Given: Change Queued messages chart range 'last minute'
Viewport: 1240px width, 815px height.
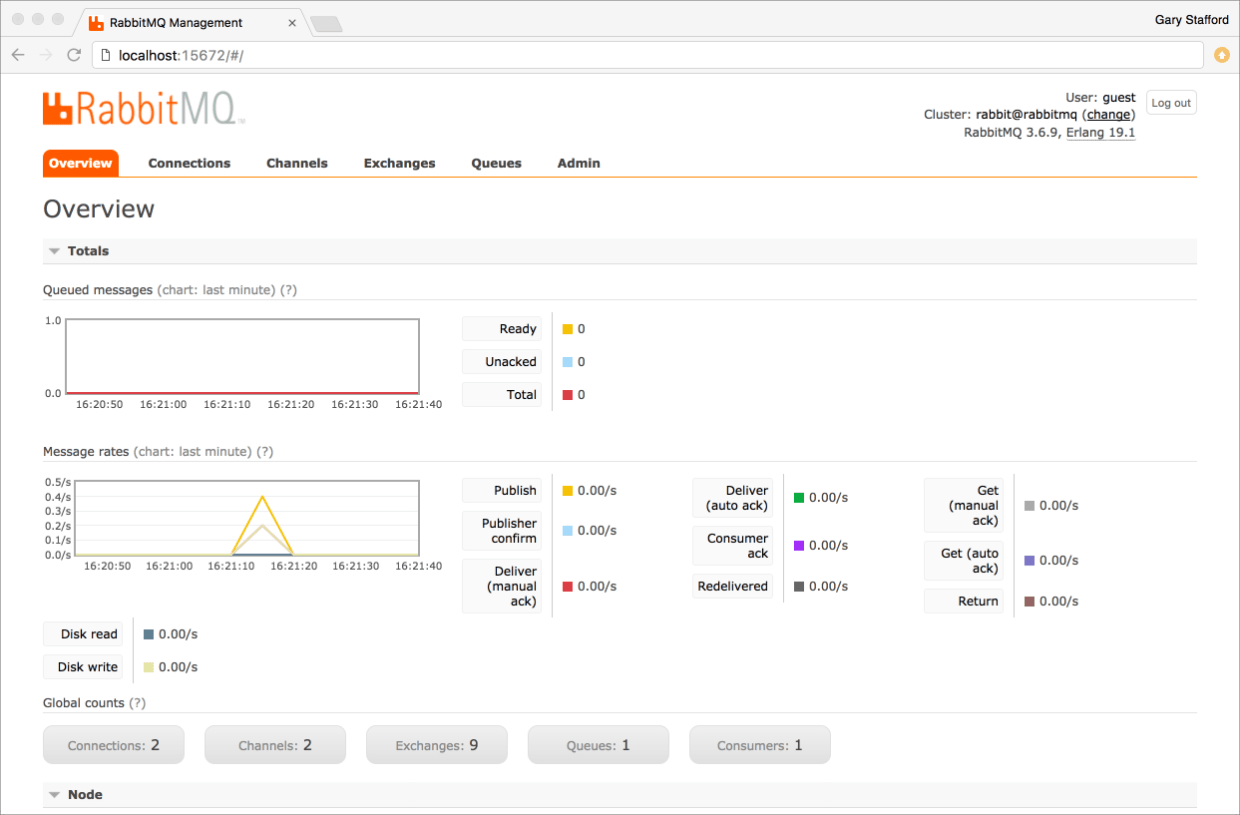Looking at the screenshot, I should [217, 290].
